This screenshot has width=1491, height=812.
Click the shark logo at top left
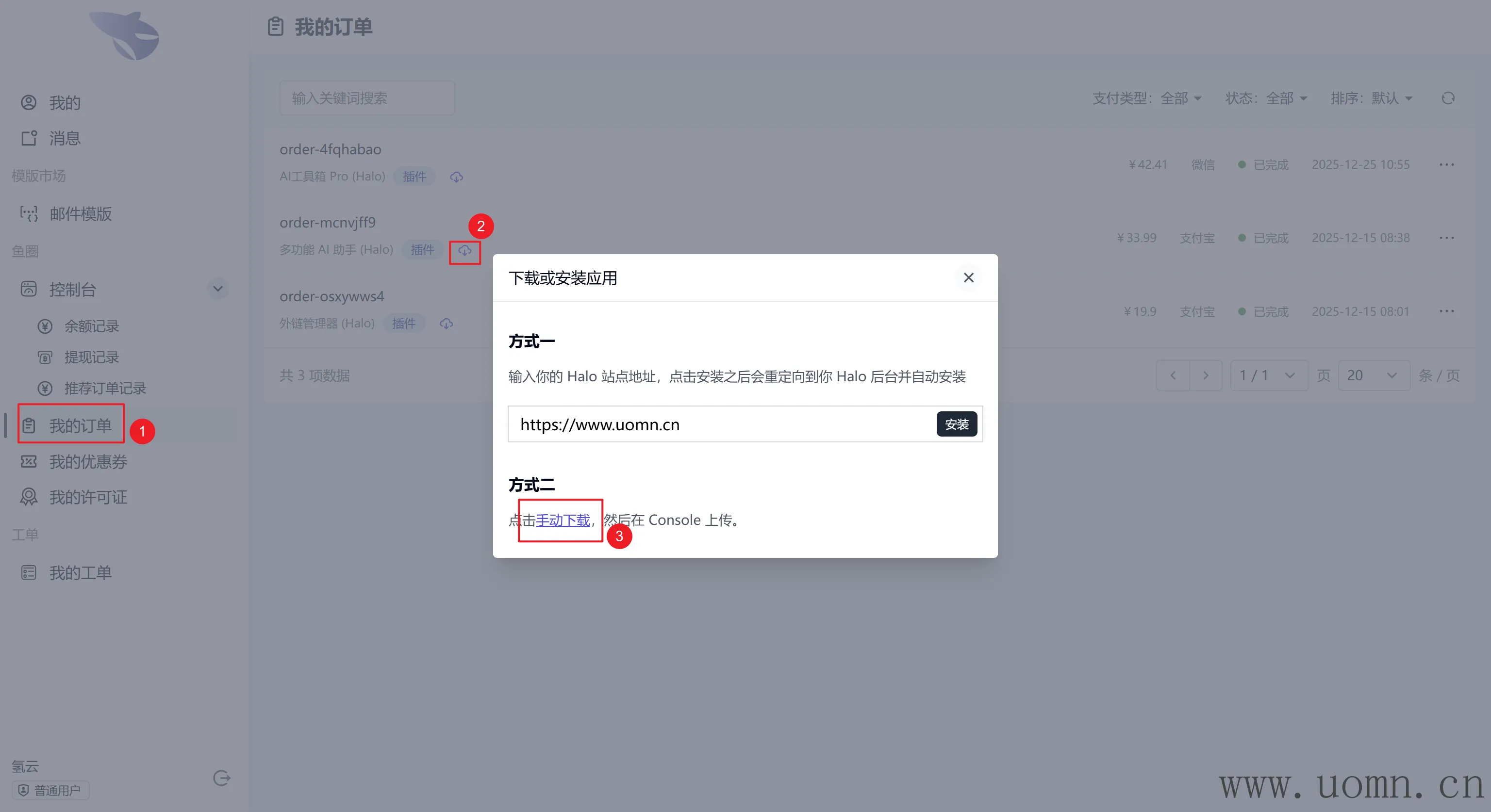[x=125, y=36]
